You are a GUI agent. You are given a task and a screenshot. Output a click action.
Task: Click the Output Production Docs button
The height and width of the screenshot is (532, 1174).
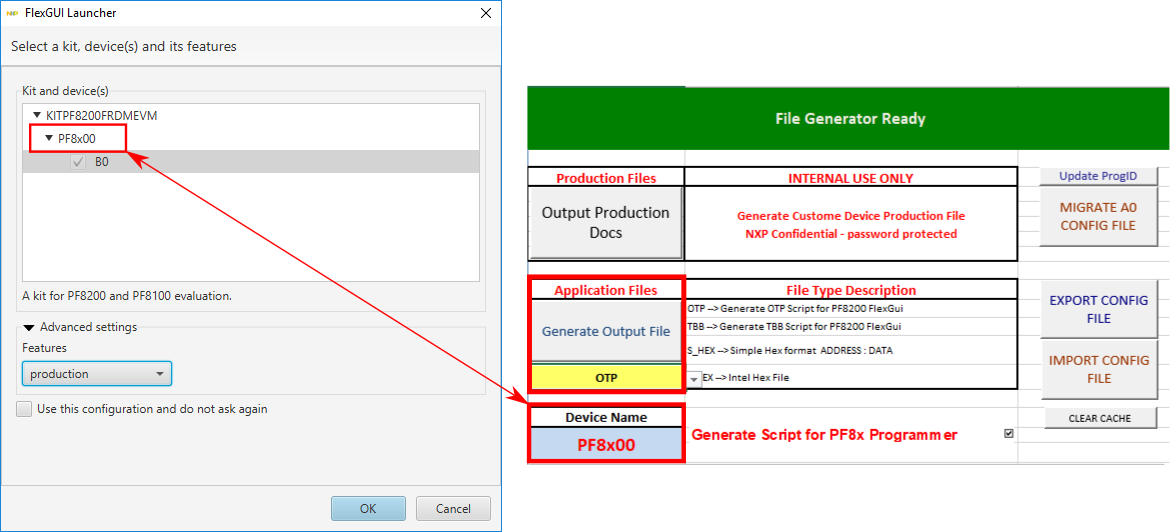point(605,223)
